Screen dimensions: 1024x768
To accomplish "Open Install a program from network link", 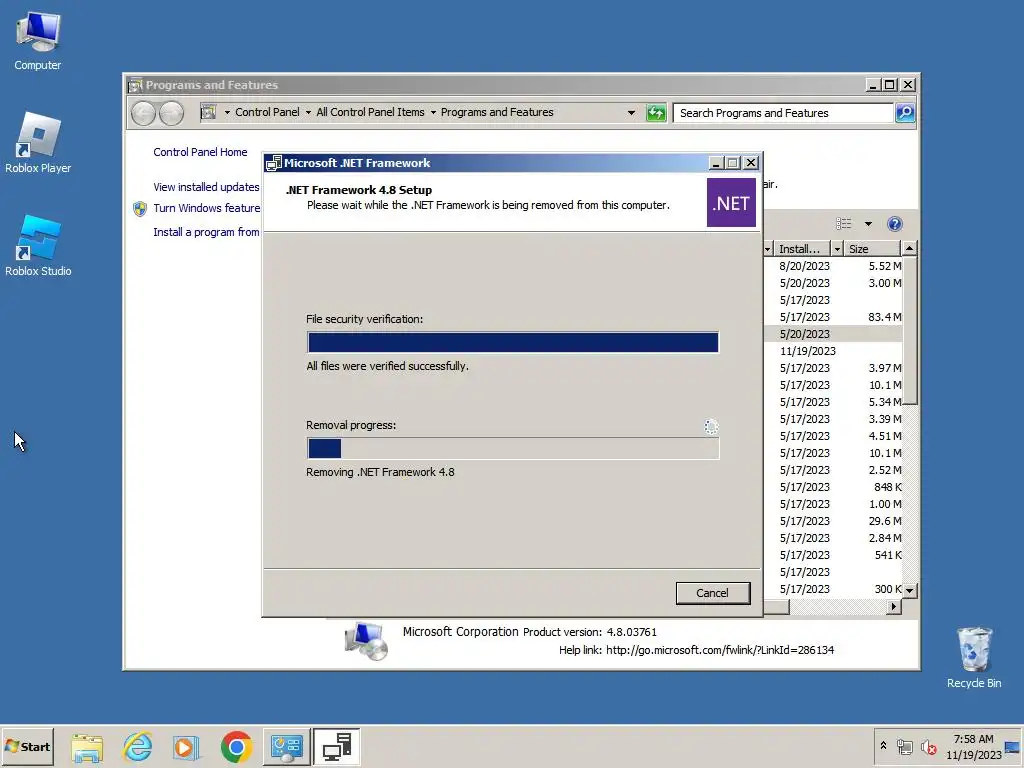I will (206, 232).
